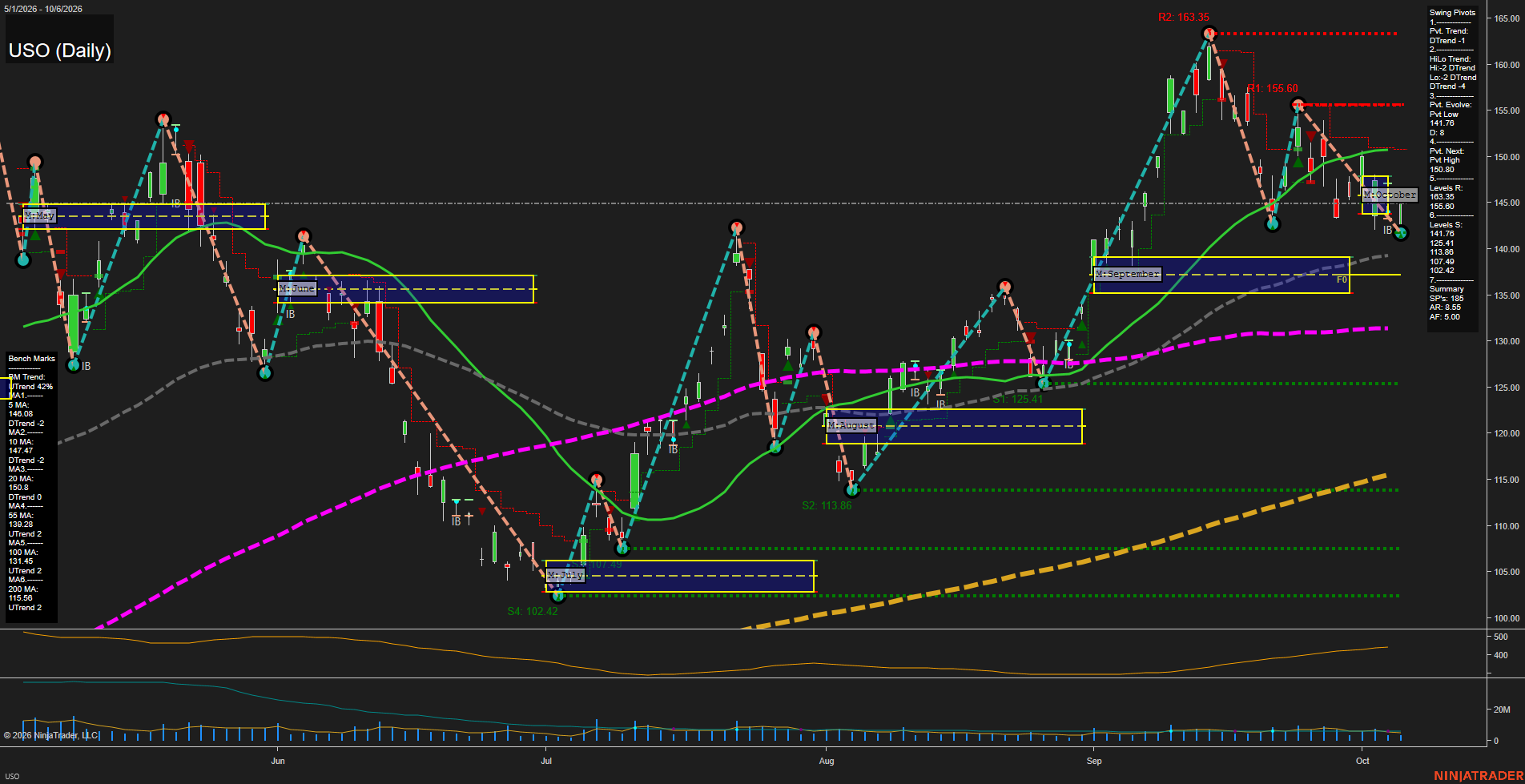The image size is (1525, 784).
Task: Click the NINJATRADER logo text
Action: (1479, 776)
